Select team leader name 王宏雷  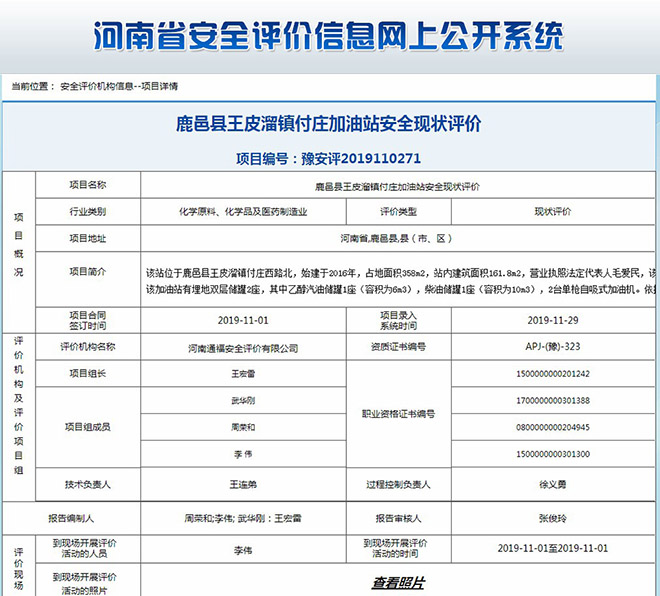243,373
